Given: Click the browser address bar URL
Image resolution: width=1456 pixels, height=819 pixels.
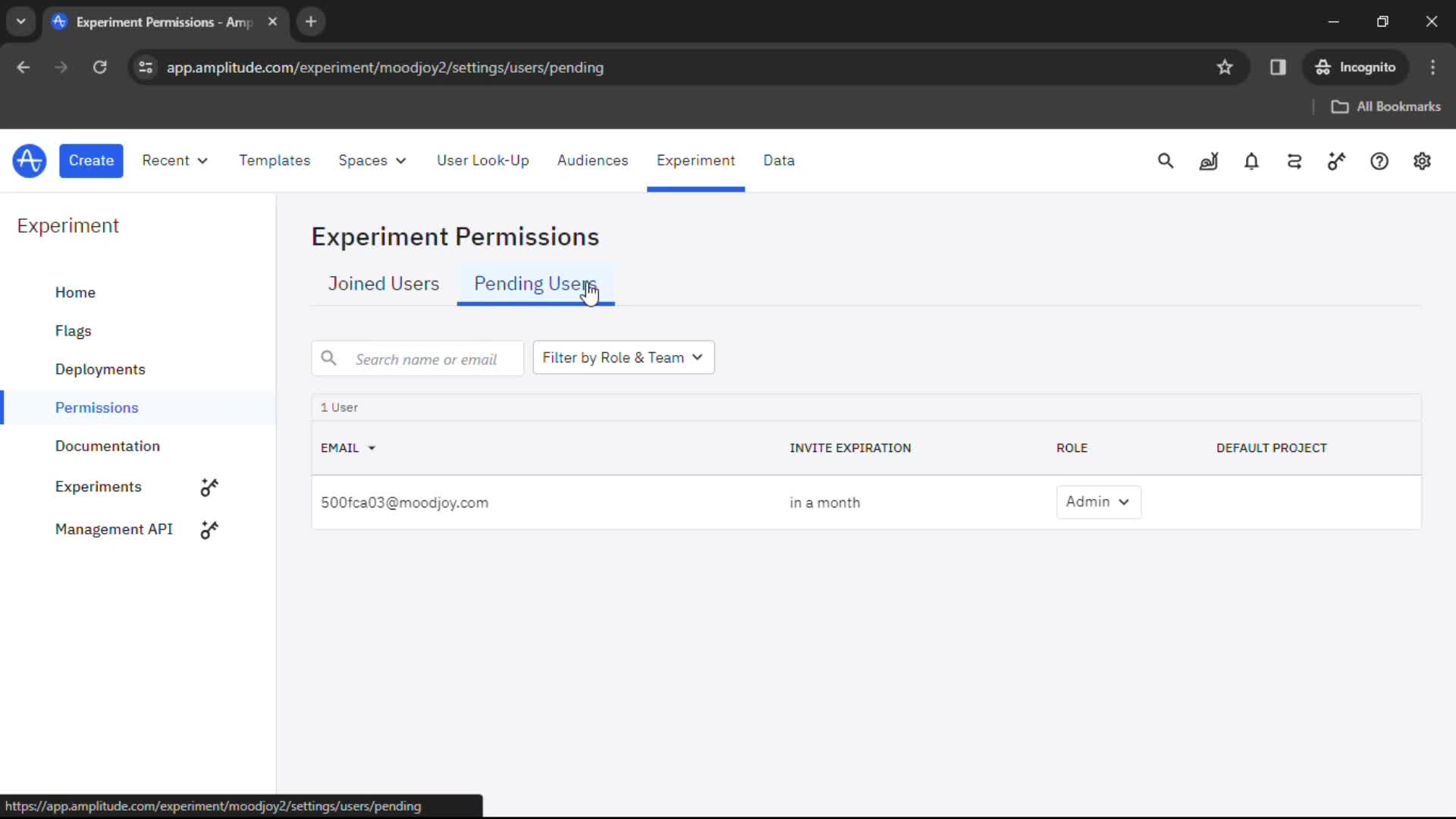Looking at the screenshot, I should (x=385, y=67).
